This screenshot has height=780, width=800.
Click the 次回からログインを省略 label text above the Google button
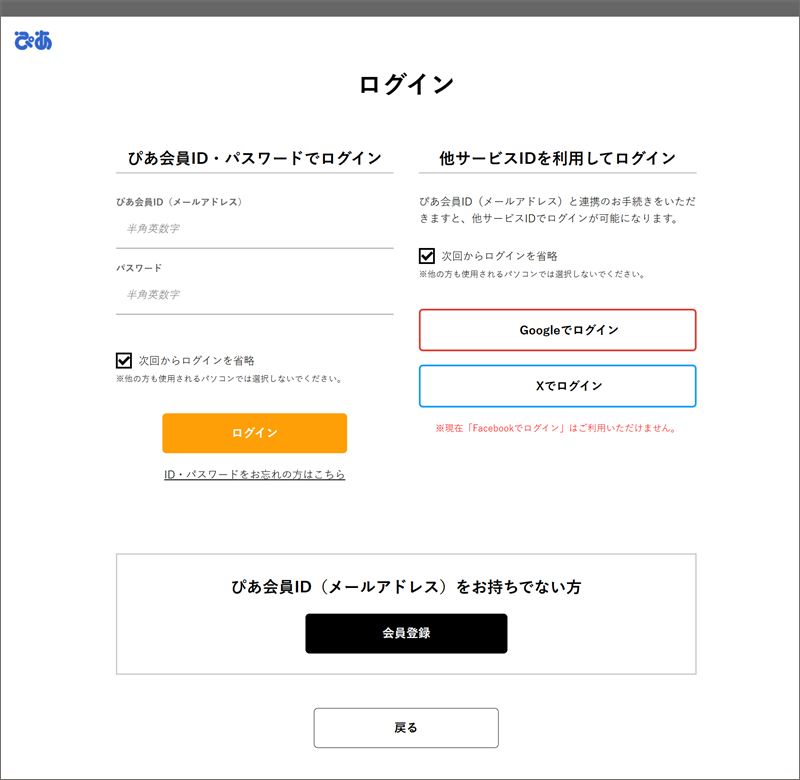click(499, 256)
